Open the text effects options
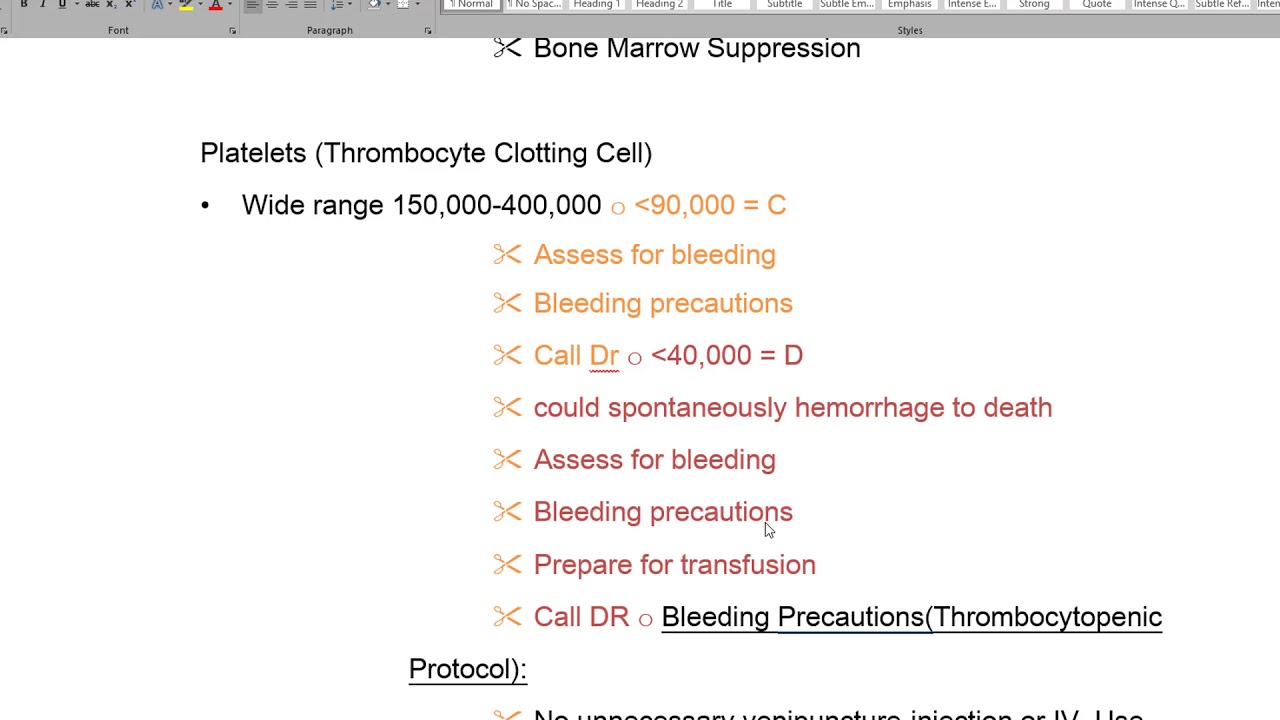 157,5
